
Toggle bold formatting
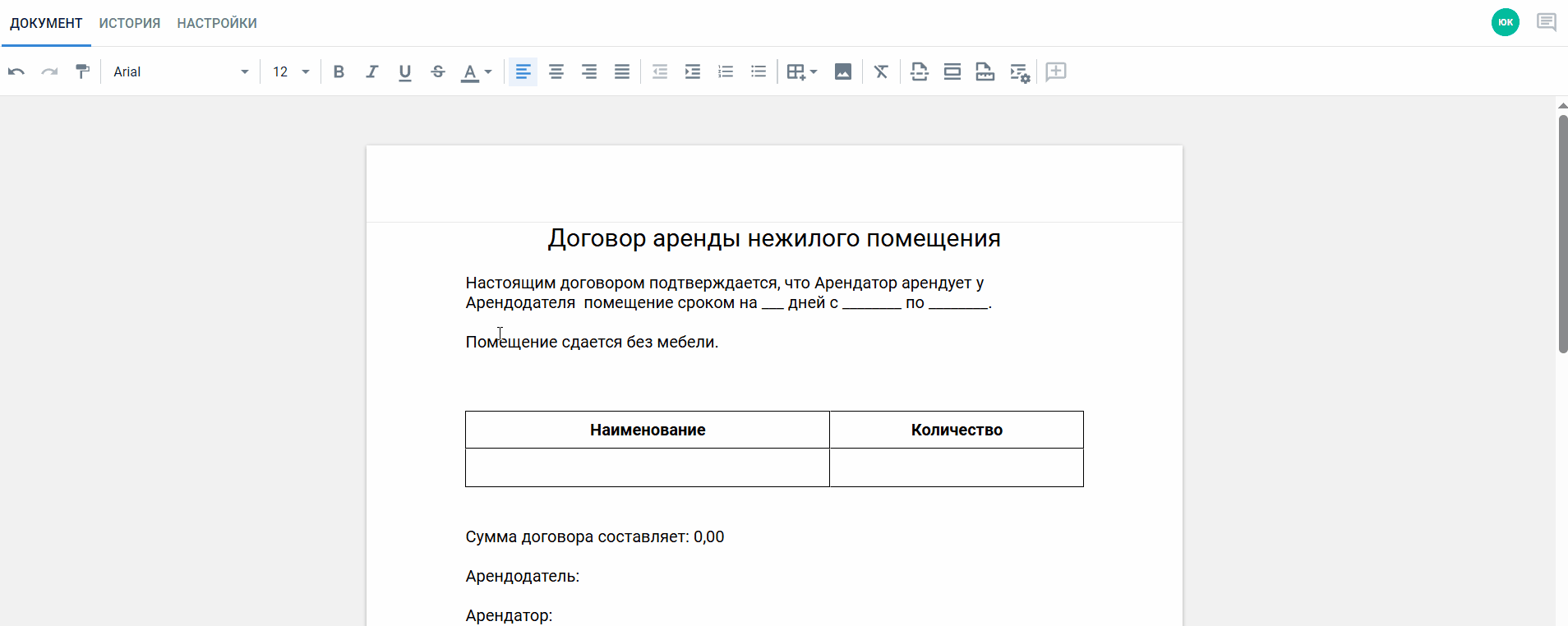pyautogui.click(x=339, y=71)
